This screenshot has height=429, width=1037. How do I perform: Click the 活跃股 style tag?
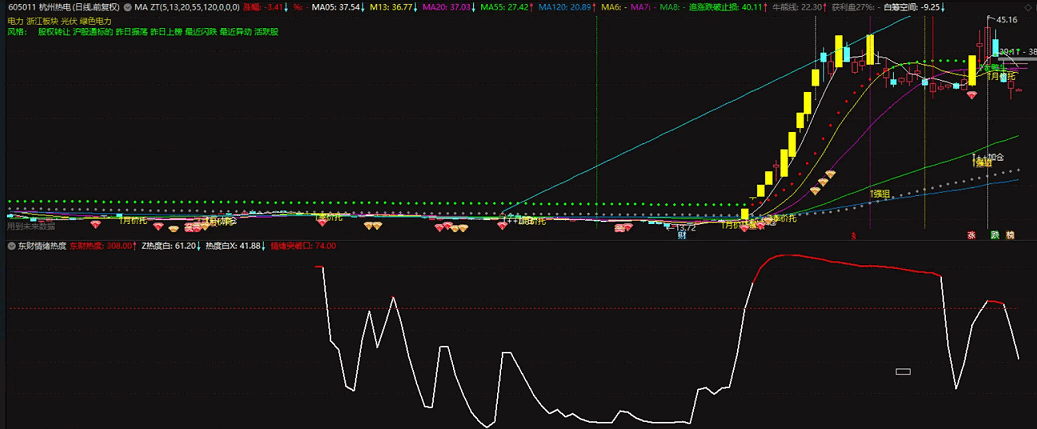(267, 31)
